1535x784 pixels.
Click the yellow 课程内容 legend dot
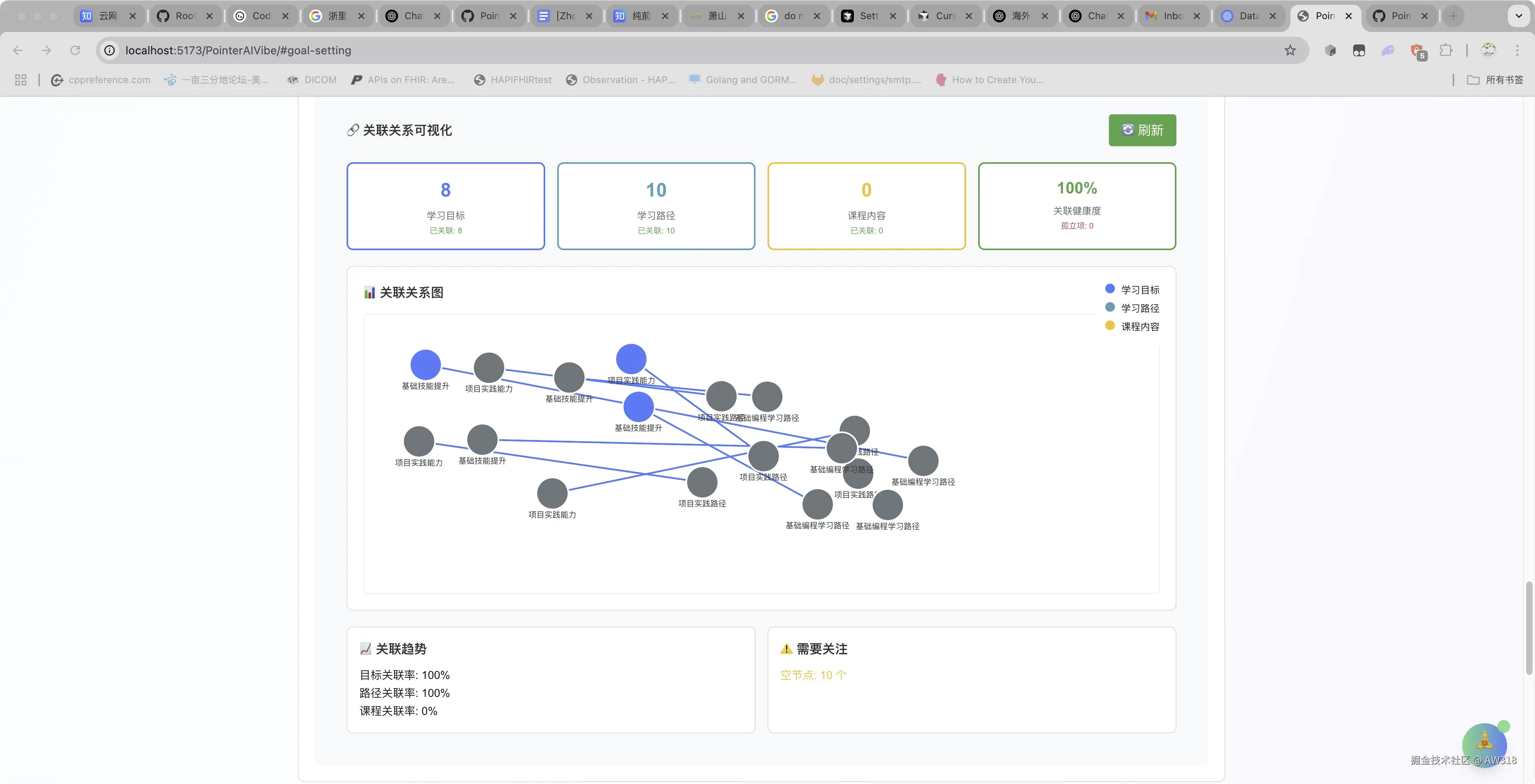1110,326
